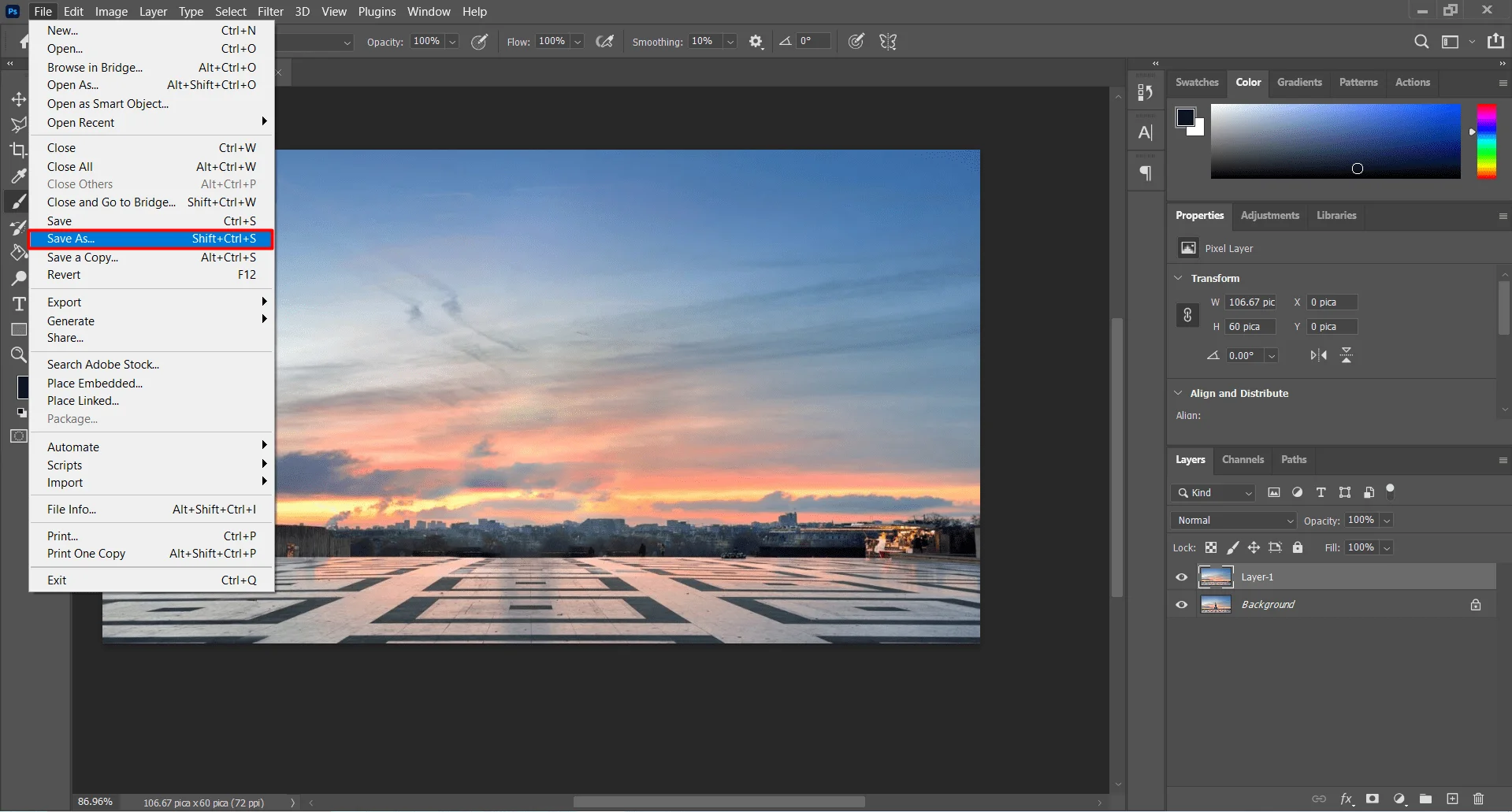The image size is (1512, 812).
Task: Open the Export submenu
Action: tap(151, 302)
